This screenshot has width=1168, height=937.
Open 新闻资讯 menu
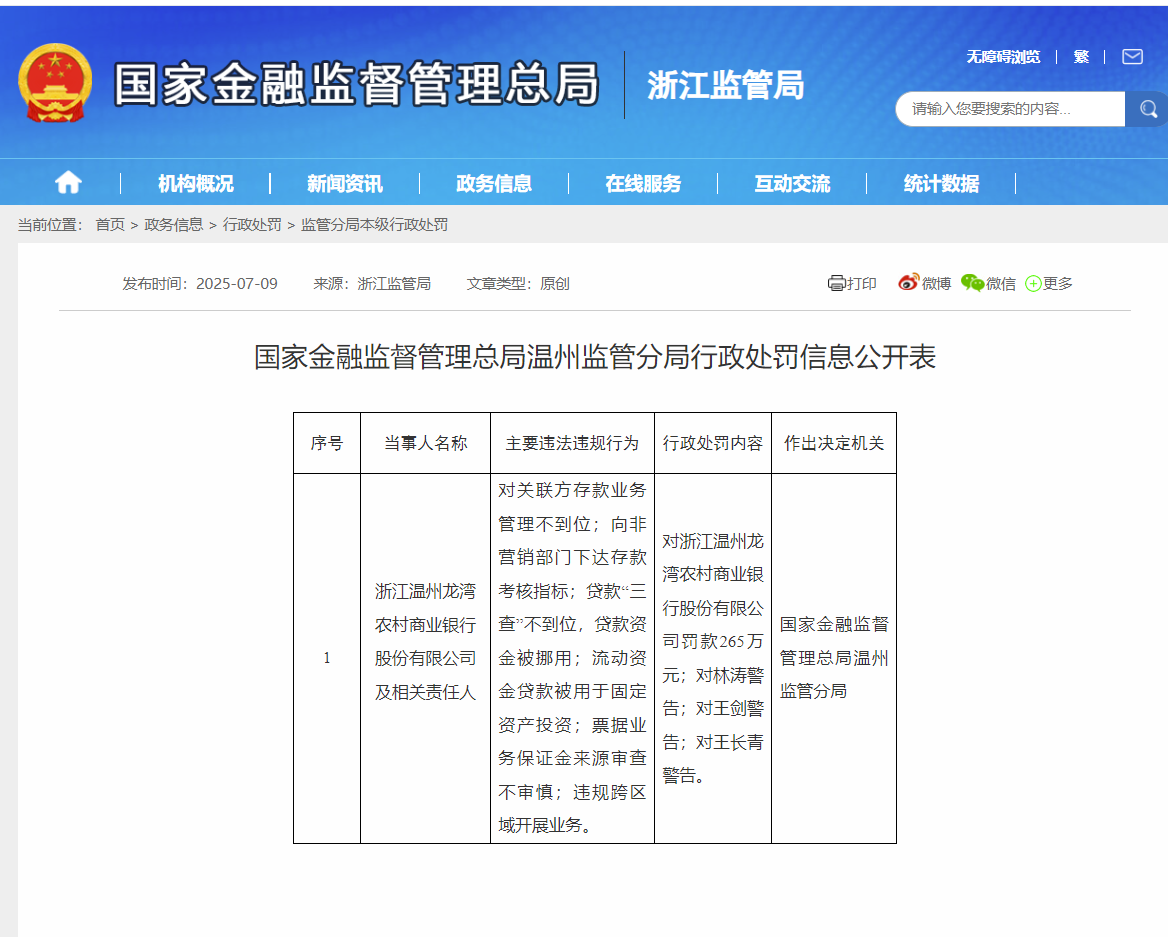(x=345, y=183)
